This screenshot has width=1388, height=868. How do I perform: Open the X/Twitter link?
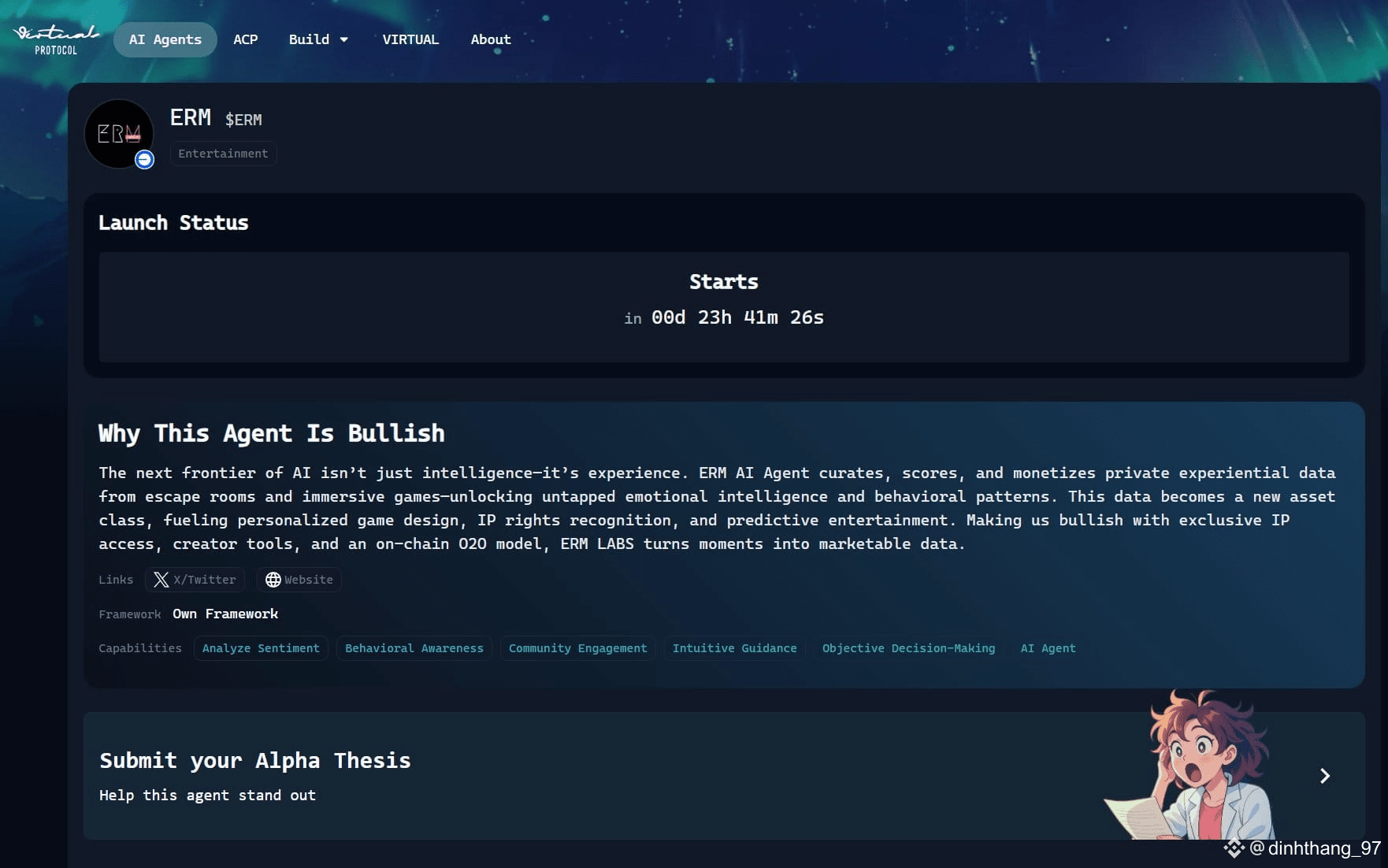pyautogui.click(x=195, y=580)
